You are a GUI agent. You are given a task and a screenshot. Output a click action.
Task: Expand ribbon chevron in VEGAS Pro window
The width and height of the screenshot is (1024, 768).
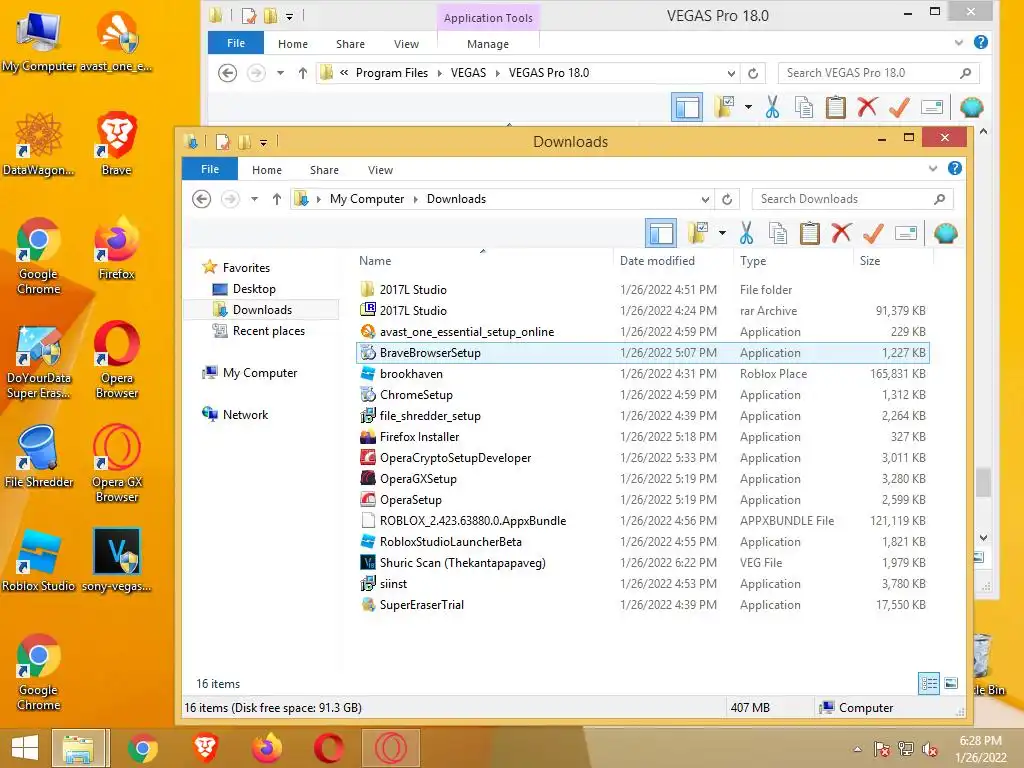(959, 42)
